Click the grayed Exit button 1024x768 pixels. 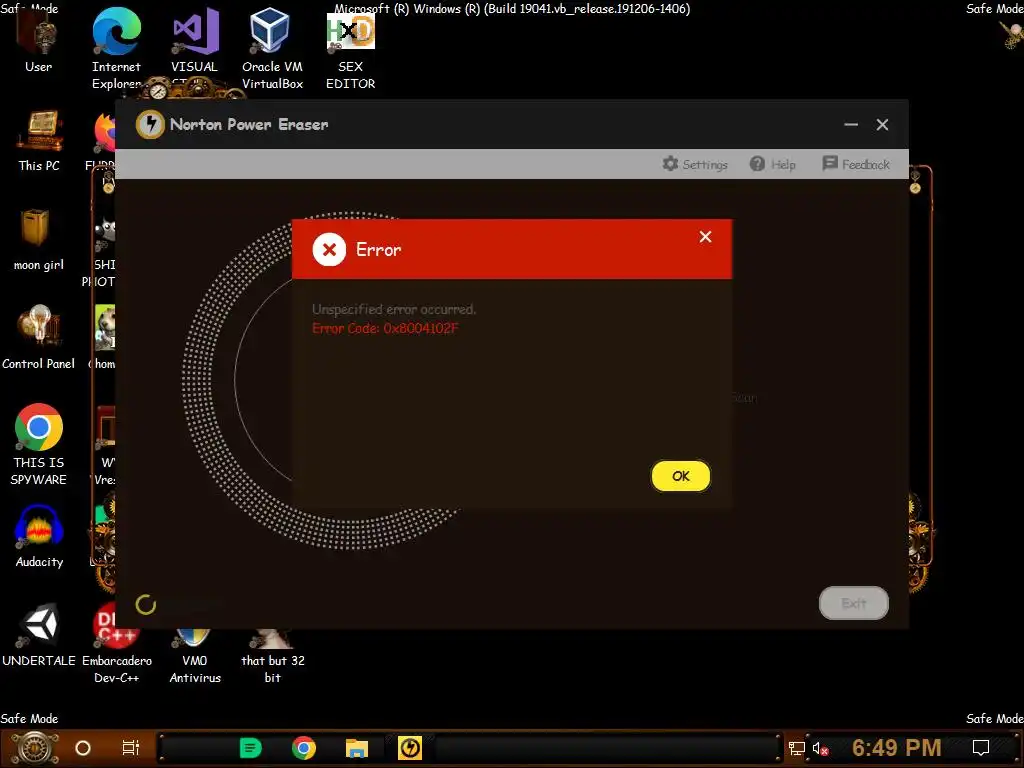(x=854, y=603)
